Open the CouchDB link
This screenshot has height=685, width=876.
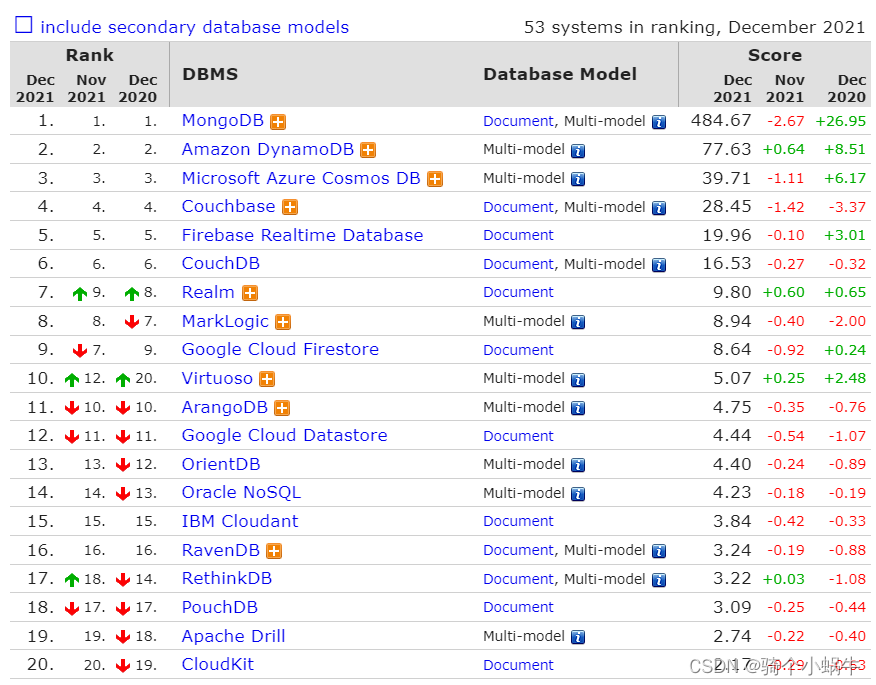click(221, 264)
